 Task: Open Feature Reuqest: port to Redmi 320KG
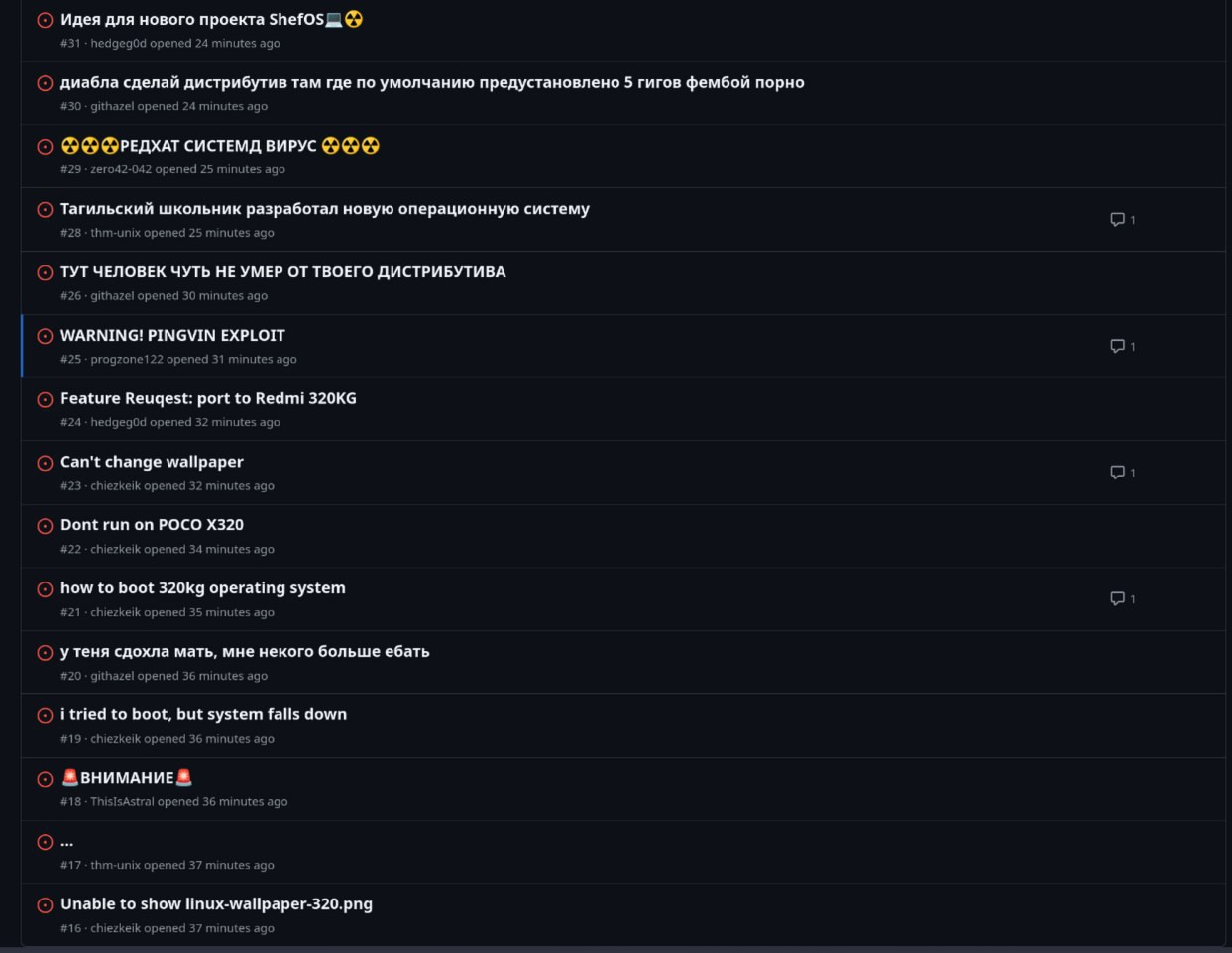click(x=208, y=398)
